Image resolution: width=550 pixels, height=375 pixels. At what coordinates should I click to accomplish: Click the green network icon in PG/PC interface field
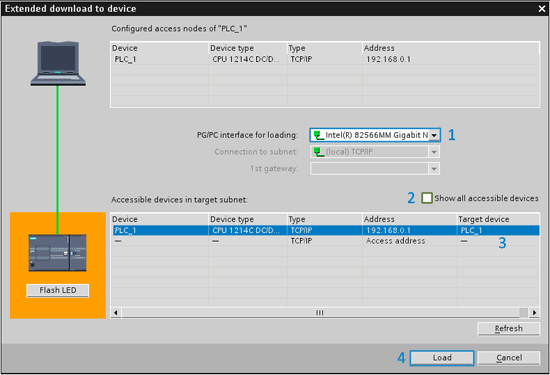pyautogui.click(x=318, y=135)
